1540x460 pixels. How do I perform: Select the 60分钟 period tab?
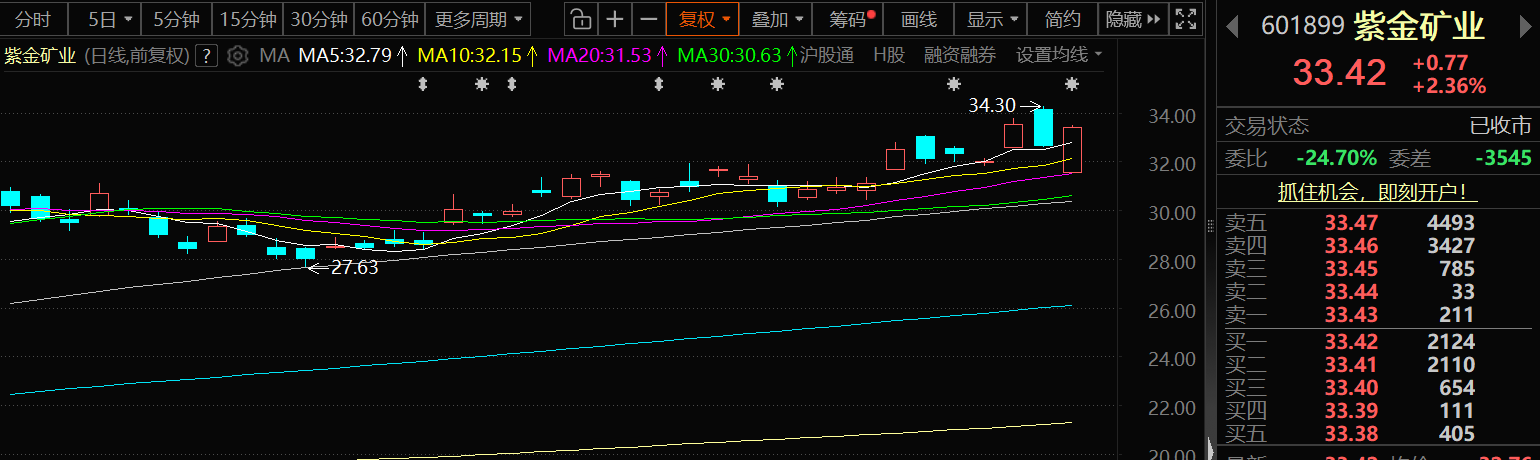pyautogui.click(x=389, y=19)
